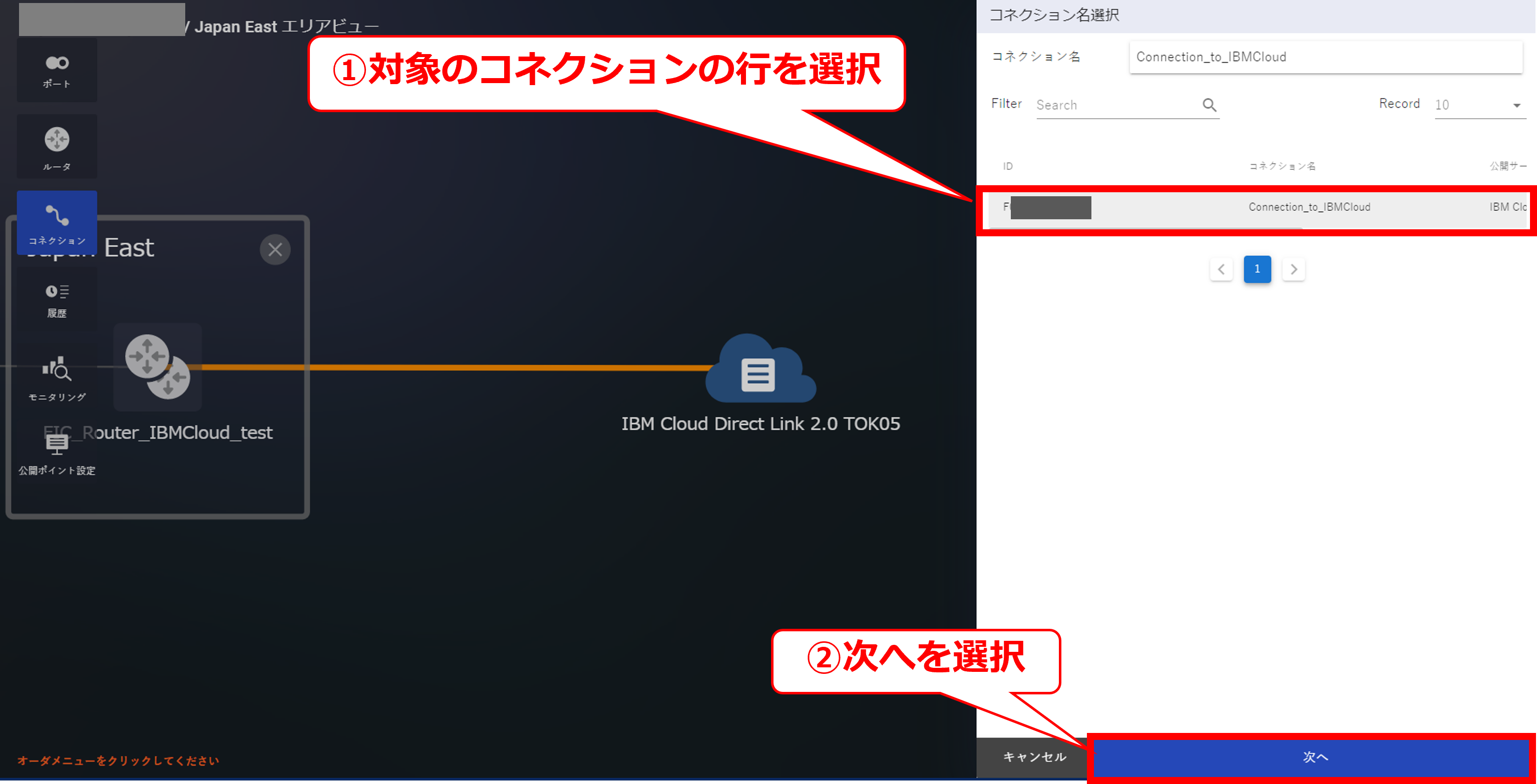Click the Filter Search input field

pyautogui.click(x=1116, y=105)
